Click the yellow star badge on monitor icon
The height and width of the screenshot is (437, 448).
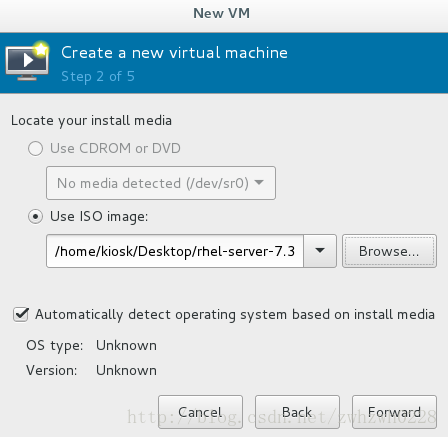click(41, 49)
